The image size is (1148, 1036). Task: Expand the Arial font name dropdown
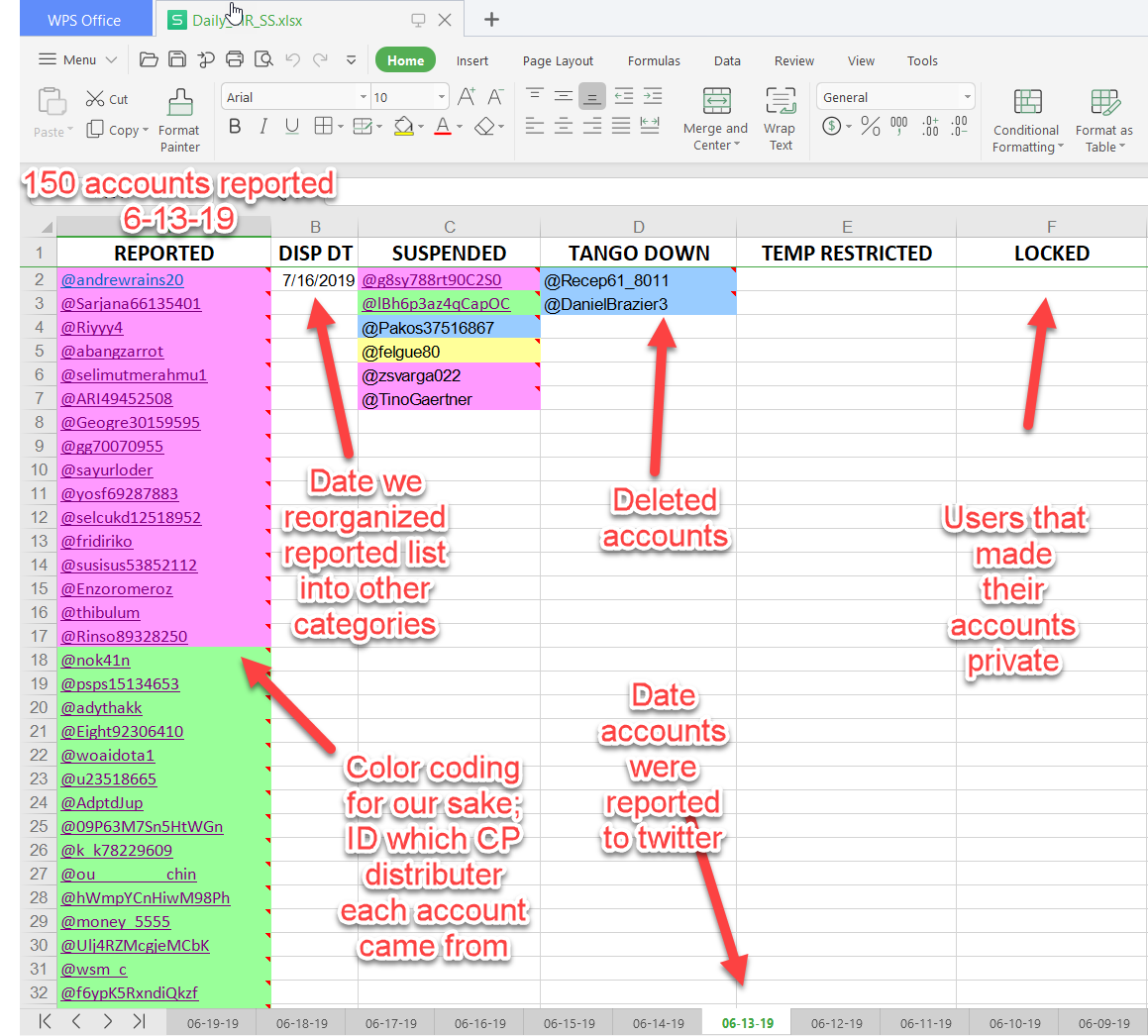click(x=364, y=97)
